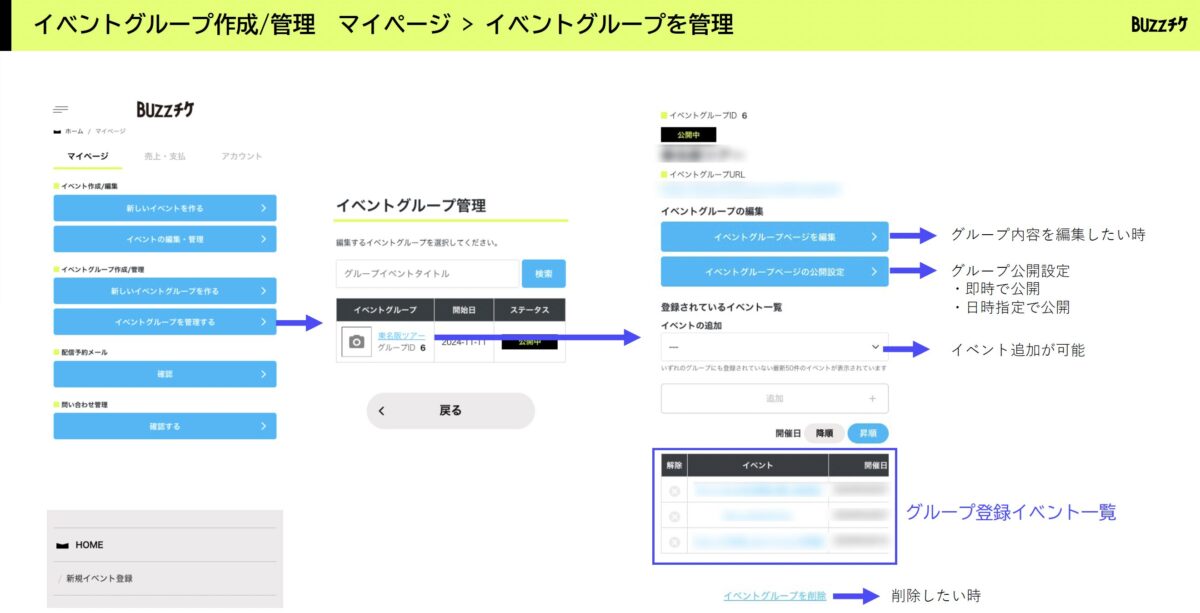Open イベントグループページの公開設定
This screenshot has height=613, width=1200.
[x=774, y=272]
